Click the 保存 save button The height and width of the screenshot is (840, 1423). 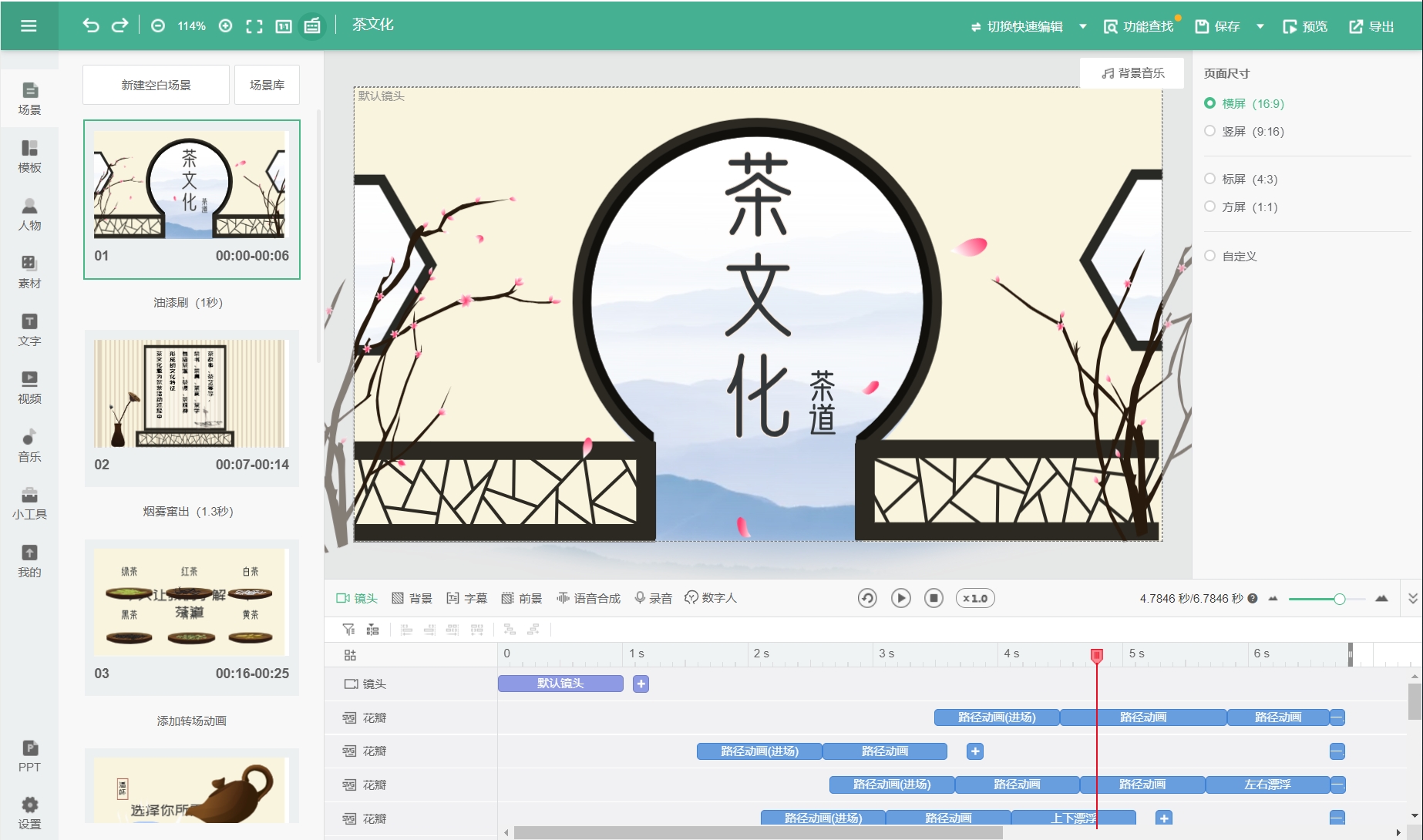click(x=1217, y=26)
